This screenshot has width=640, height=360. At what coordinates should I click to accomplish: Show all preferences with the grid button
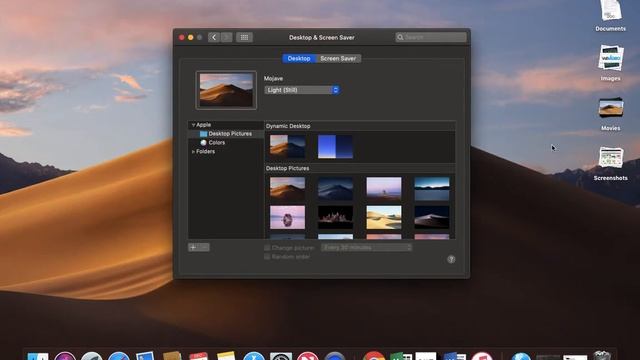coord(244,37)
